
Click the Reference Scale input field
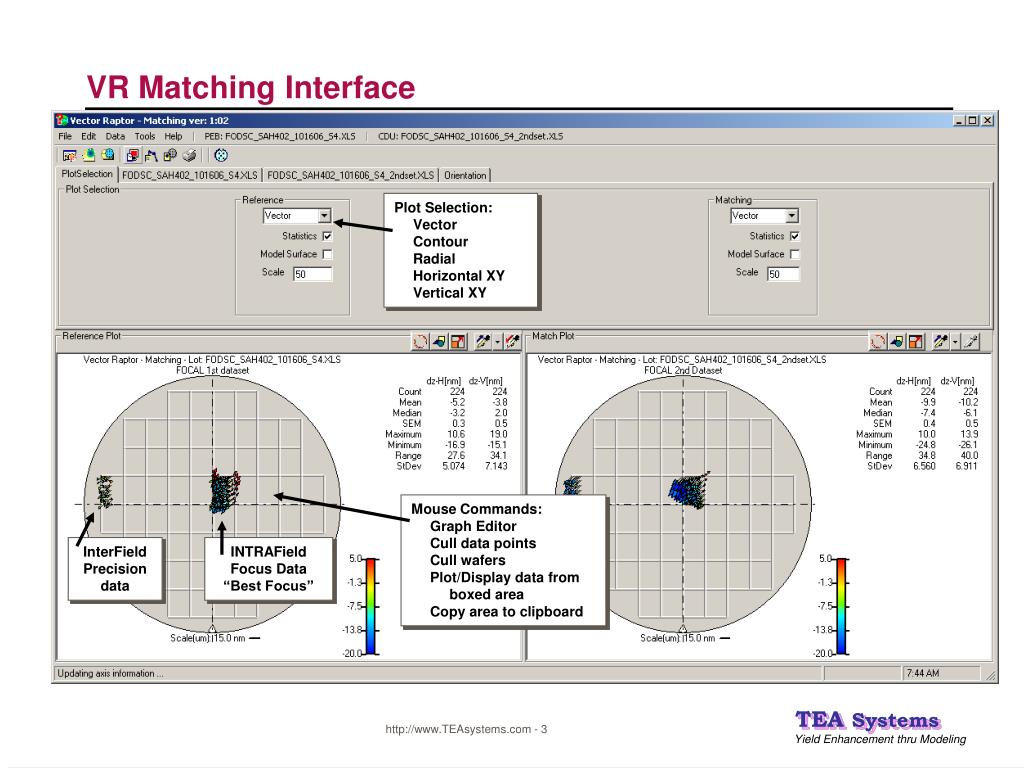[x=312, y=274]
